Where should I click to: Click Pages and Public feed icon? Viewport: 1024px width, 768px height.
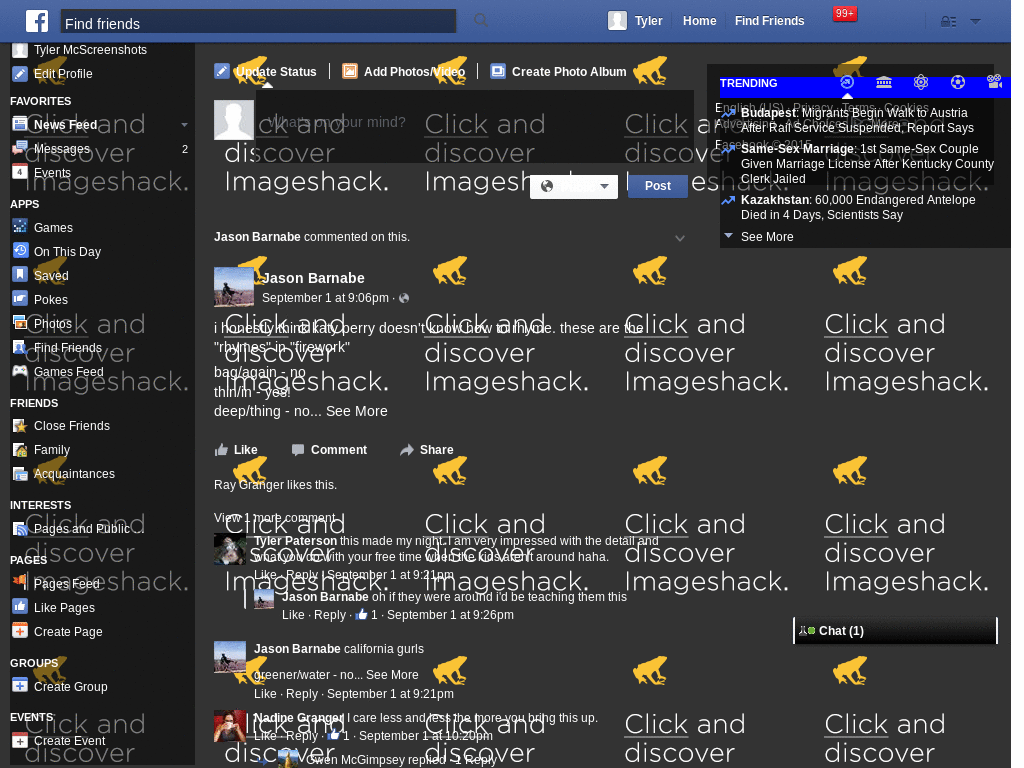(20, 528)
